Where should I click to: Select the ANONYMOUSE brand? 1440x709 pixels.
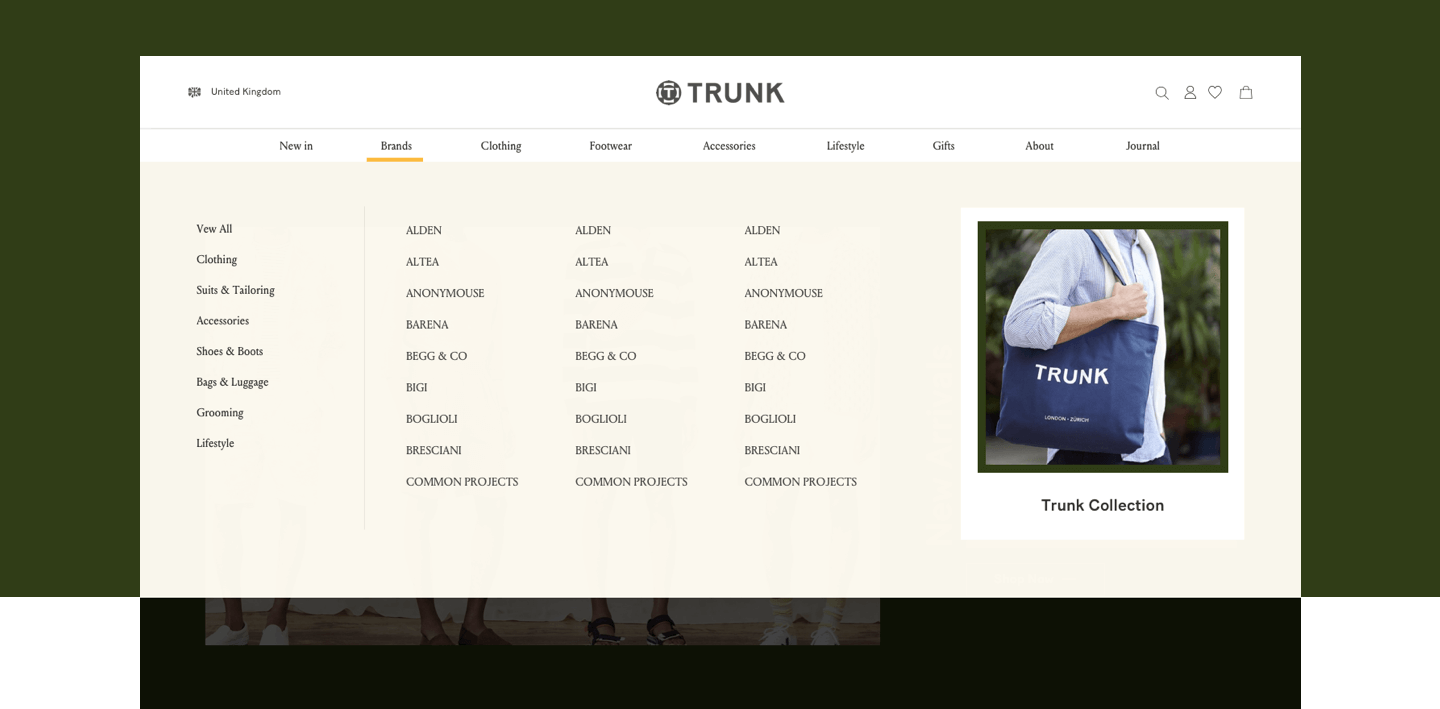[444, 293]
